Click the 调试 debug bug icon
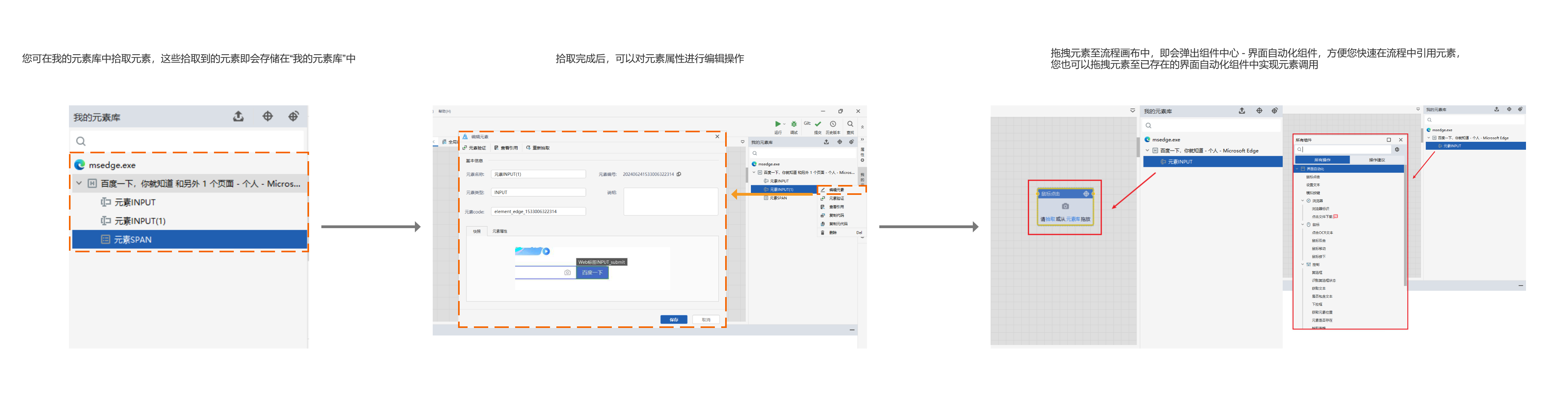Image resolution: width=1568 pixels, height=404 pixels. coord(794,124)
